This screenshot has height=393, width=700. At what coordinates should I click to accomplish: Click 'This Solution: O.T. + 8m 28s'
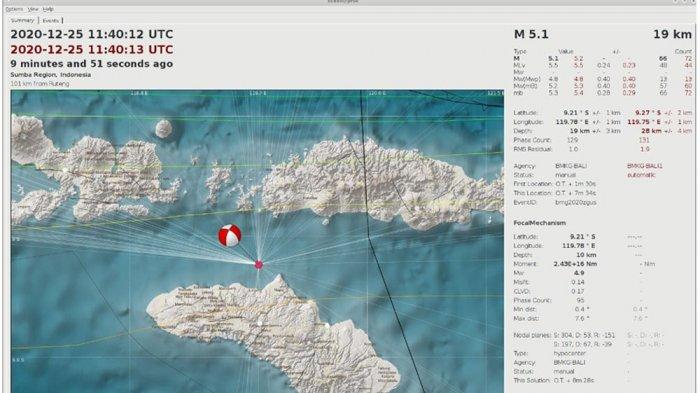click(554, 380)
